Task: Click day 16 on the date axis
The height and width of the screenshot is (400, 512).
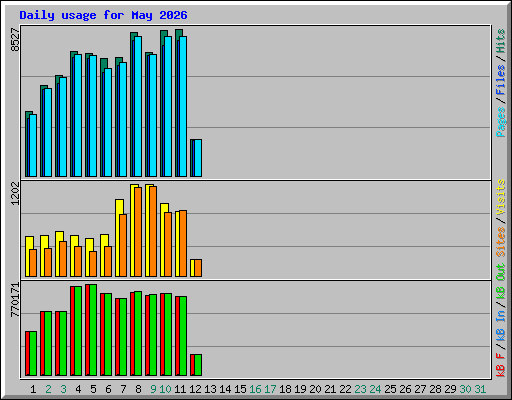Action: 255,389
